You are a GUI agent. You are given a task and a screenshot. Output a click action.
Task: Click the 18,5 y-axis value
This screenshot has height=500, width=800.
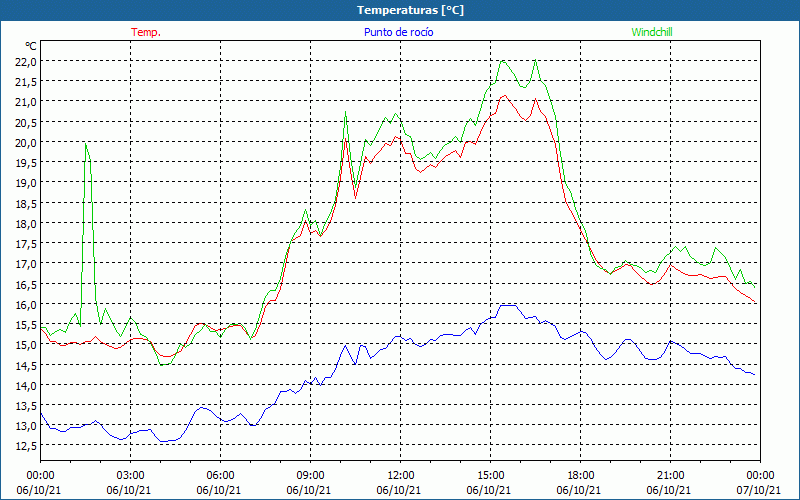coord(26,203)
